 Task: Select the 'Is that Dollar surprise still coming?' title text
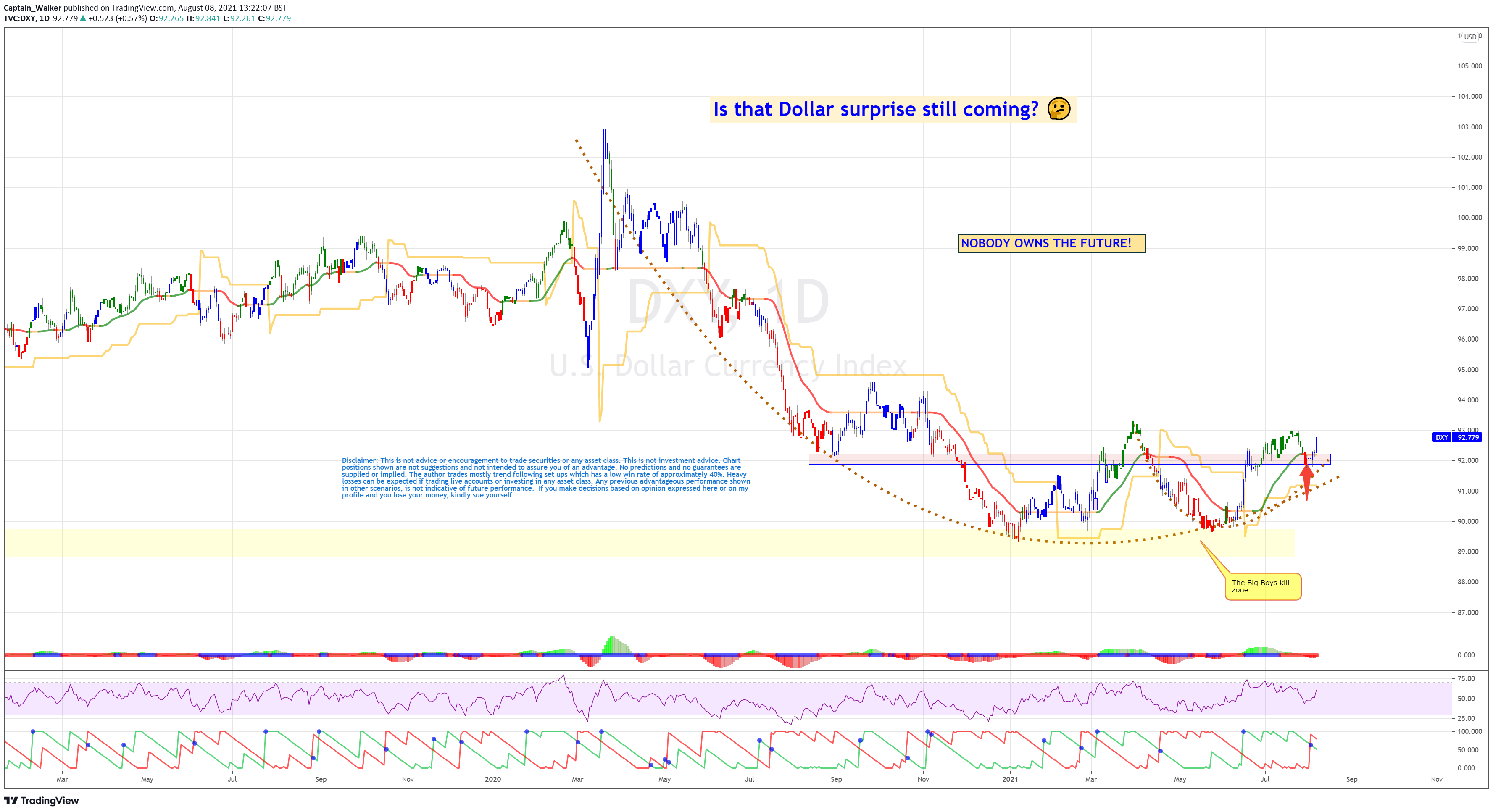pyautogui.click(x=876, y=109)
